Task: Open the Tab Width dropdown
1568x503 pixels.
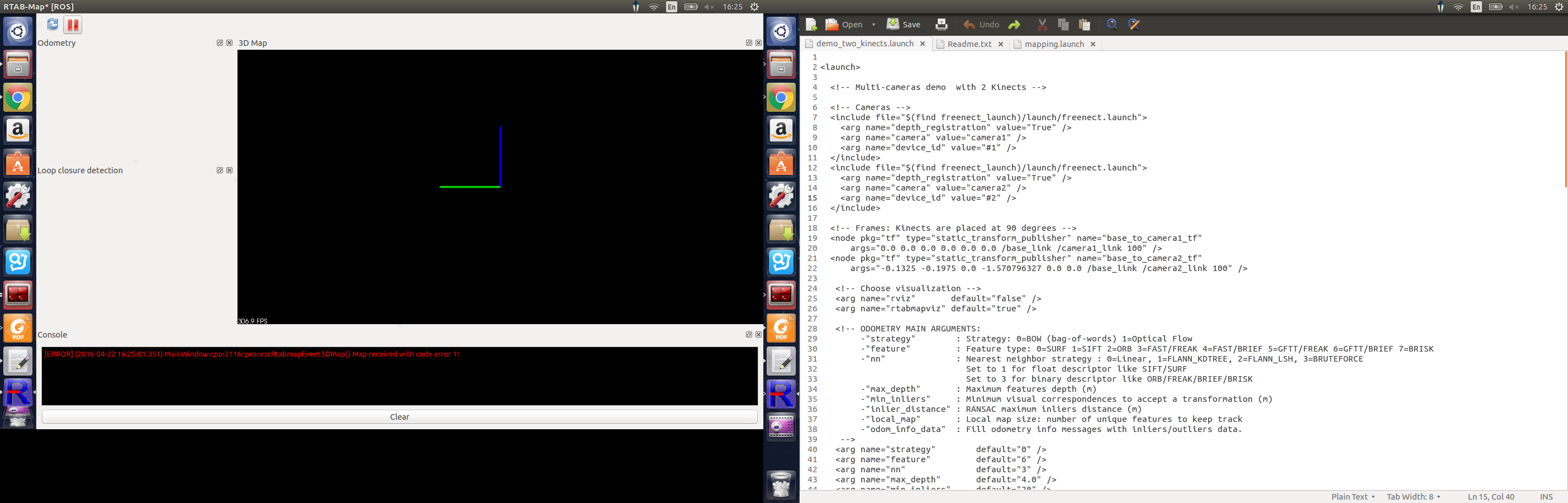Action: [1413, 497]
